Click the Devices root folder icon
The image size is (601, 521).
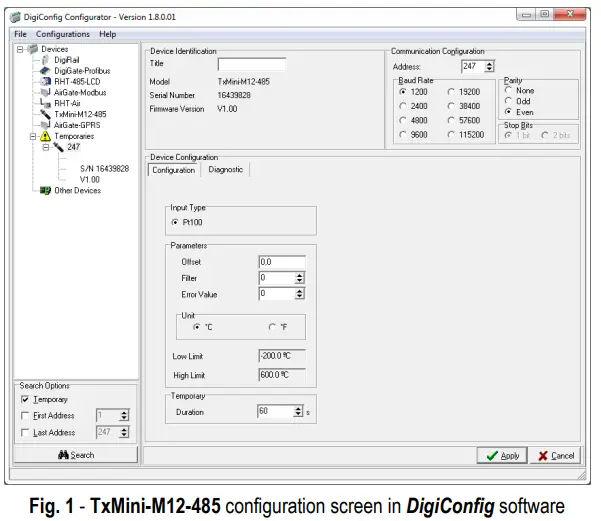pos(33,49)
